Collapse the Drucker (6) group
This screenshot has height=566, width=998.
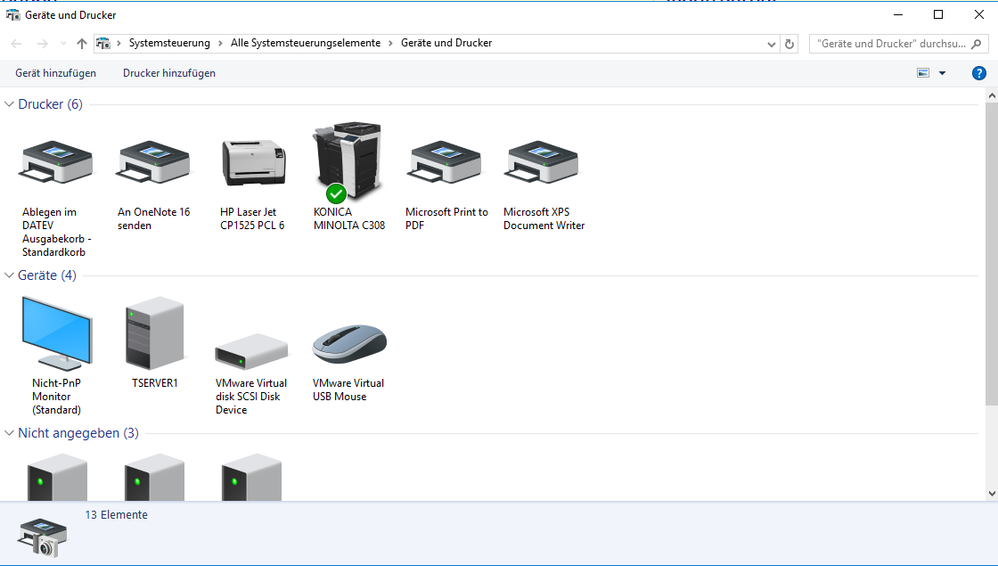(9, 104)
